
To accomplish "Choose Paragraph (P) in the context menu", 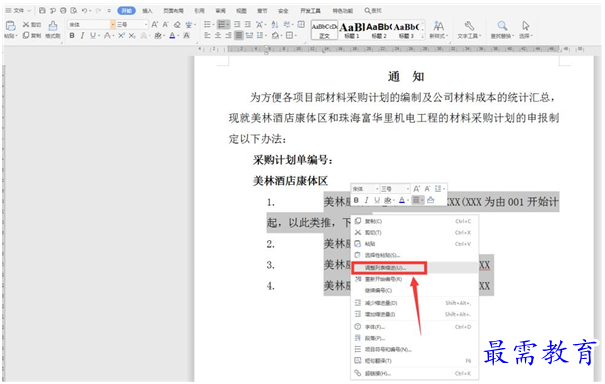I will [x=415, y=338].
